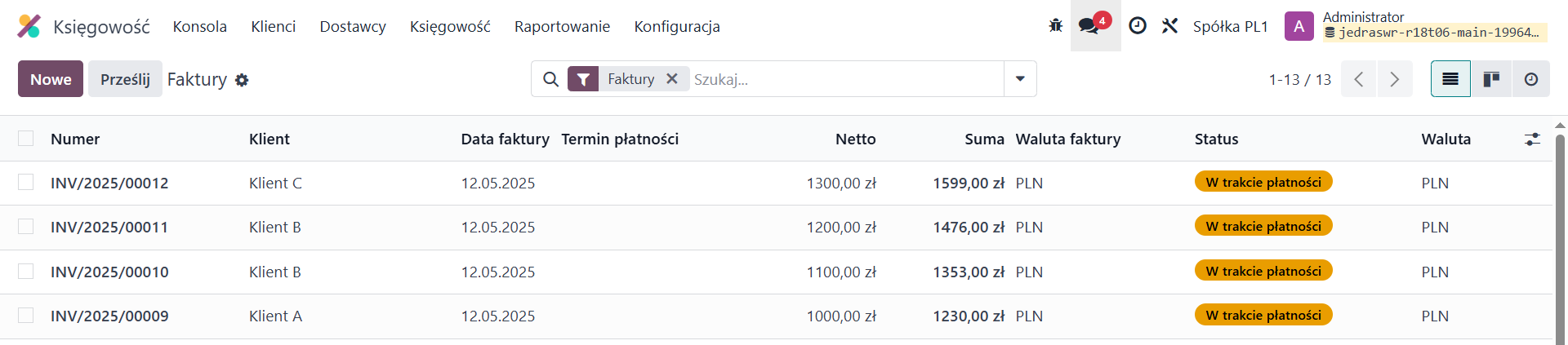
Task: Toggle the select-all header checkbox
Action: click(26, 139)
